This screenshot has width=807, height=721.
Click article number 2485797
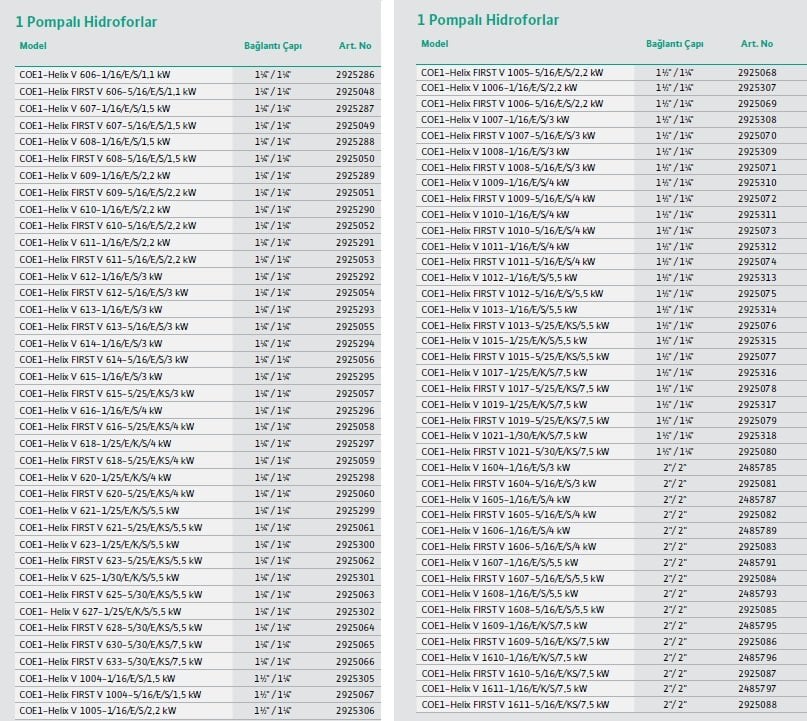point(757,688)
